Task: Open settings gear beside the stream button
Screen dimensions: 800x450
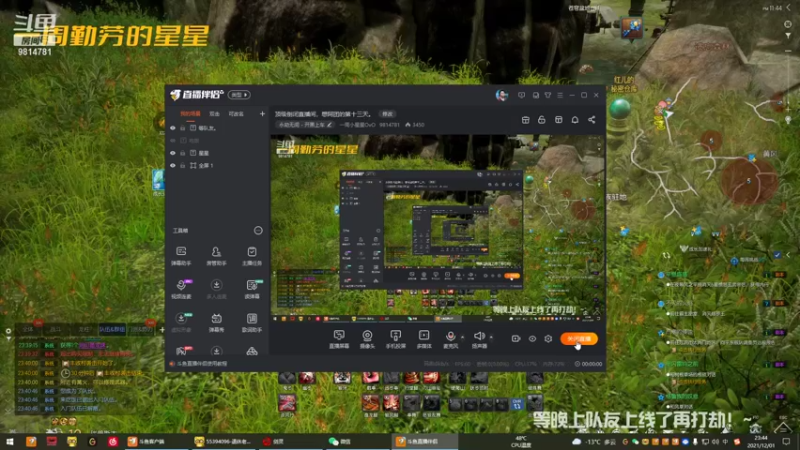Action: (x=548, y=338)
